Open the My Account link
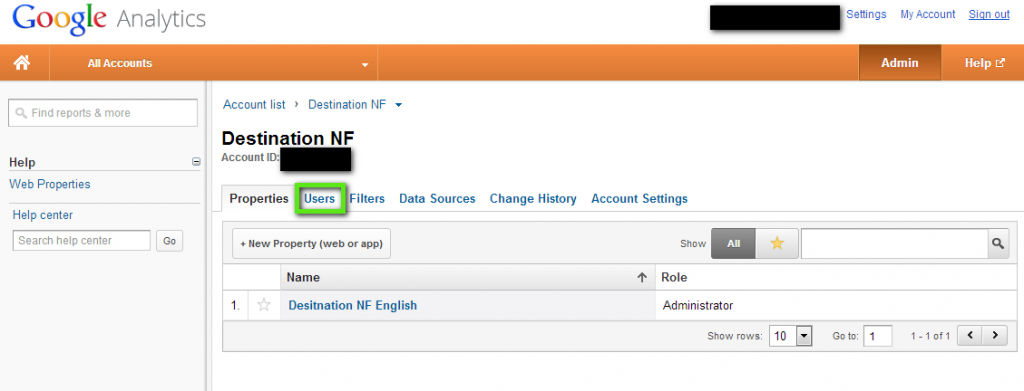 [x=928, y=14]
